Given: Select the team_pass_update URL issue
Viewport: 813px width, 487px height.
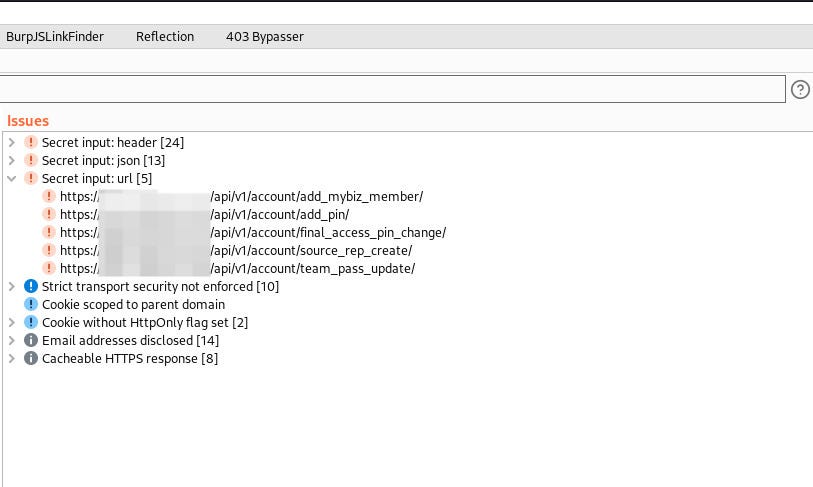Looking at the screenshot, I should pyautogui.click(x=237, y=268).
